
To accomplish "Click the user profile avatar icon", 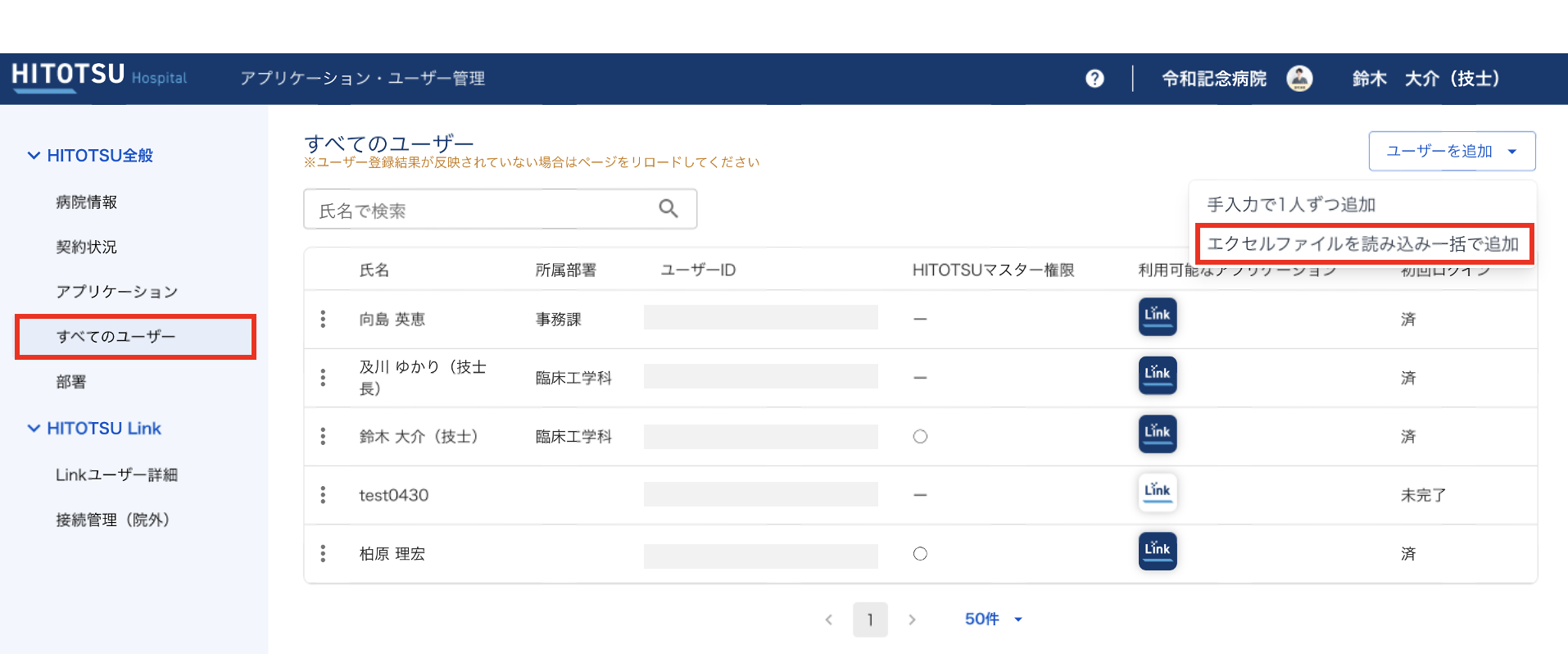I will pyautogui.click(x=1299, y=79).
